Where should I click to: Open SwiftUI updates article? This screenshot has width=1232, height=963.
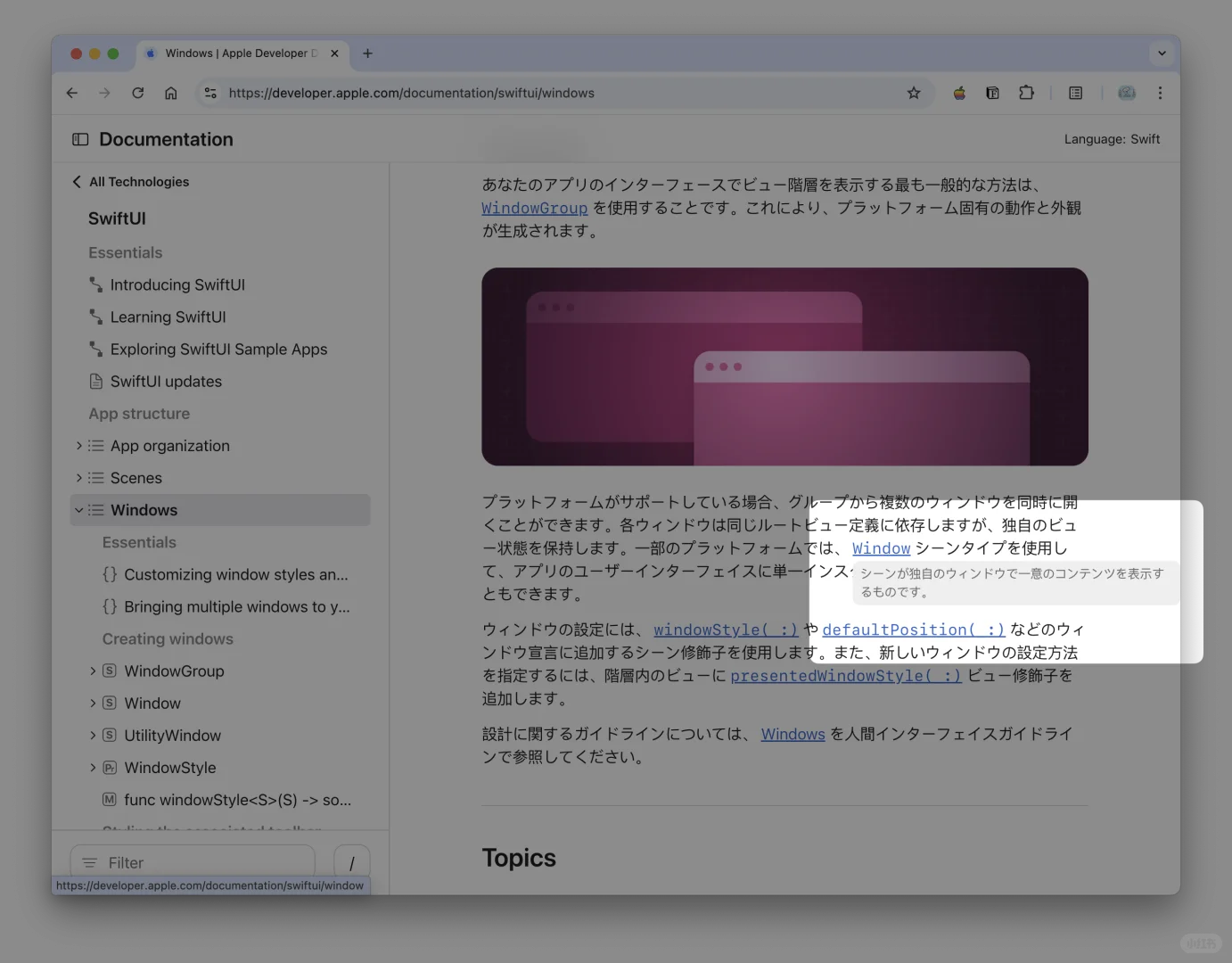[x=166, y=381]
